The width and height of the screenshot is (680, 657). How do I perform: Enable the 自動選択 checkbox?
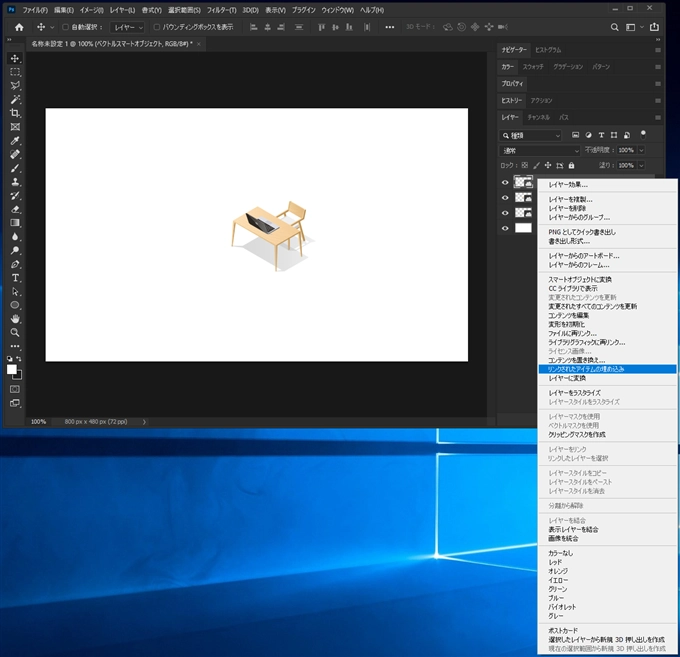[x=66, y=27]
